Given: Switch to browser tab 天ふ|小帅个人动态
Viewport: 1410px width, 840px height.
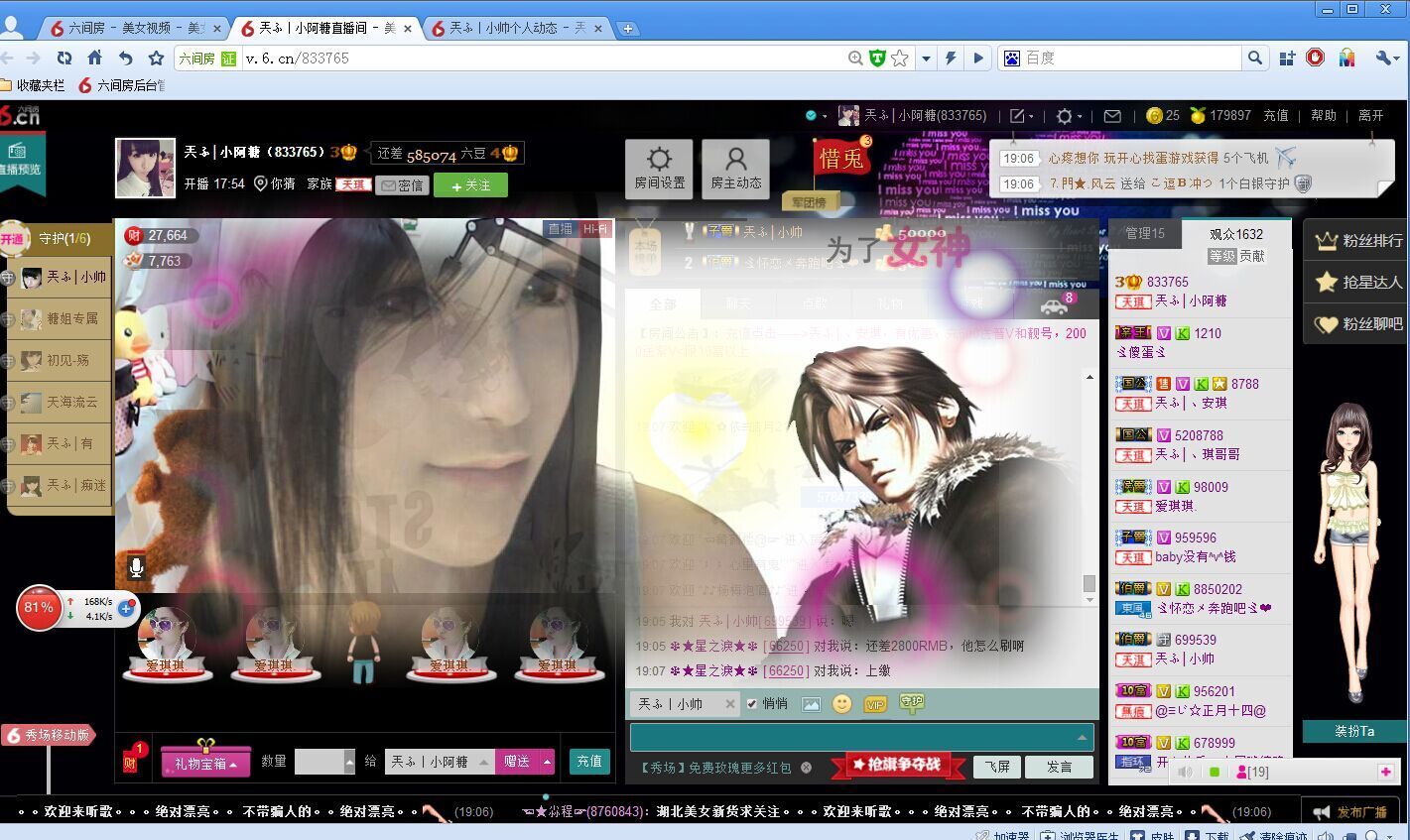Looking at the screenshot, I should (x=517, y=28).
